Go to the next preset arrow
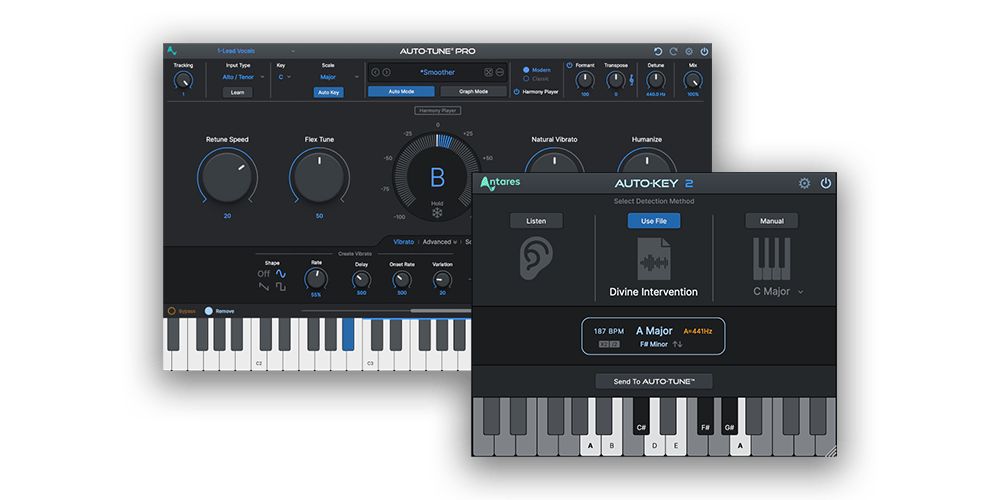 [386, 72]
